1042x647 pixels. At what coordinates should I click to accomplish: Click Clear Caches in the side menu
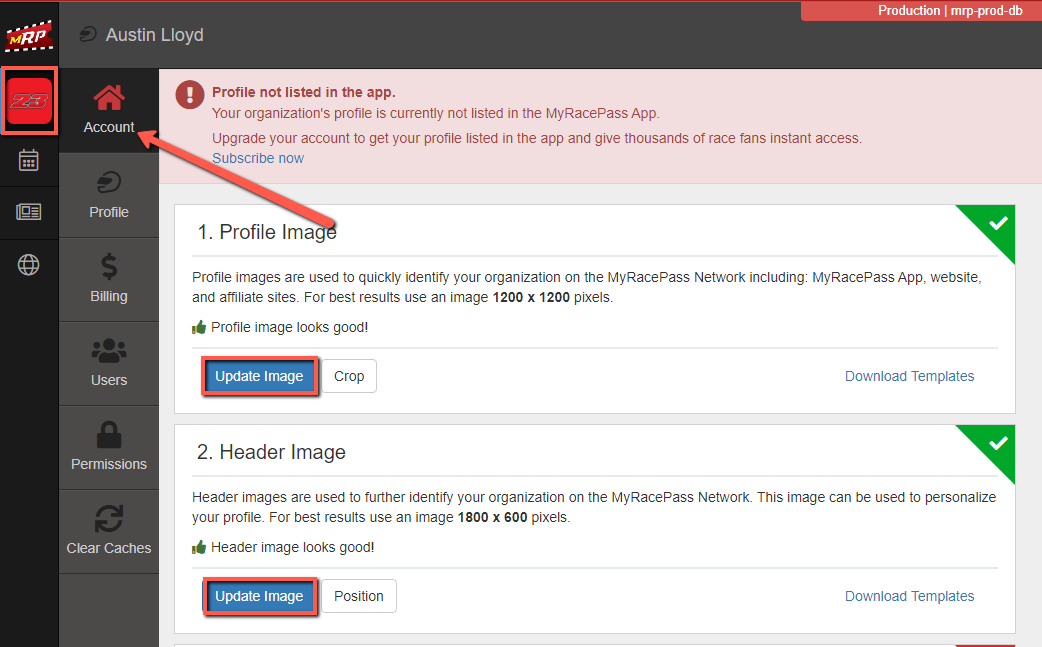click(109, 531)
